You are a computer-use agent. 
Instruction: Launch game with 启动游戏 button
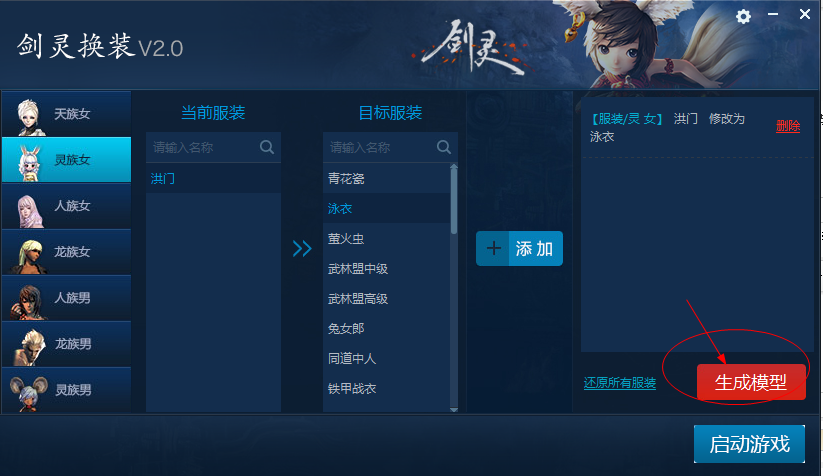coord(749,444)
